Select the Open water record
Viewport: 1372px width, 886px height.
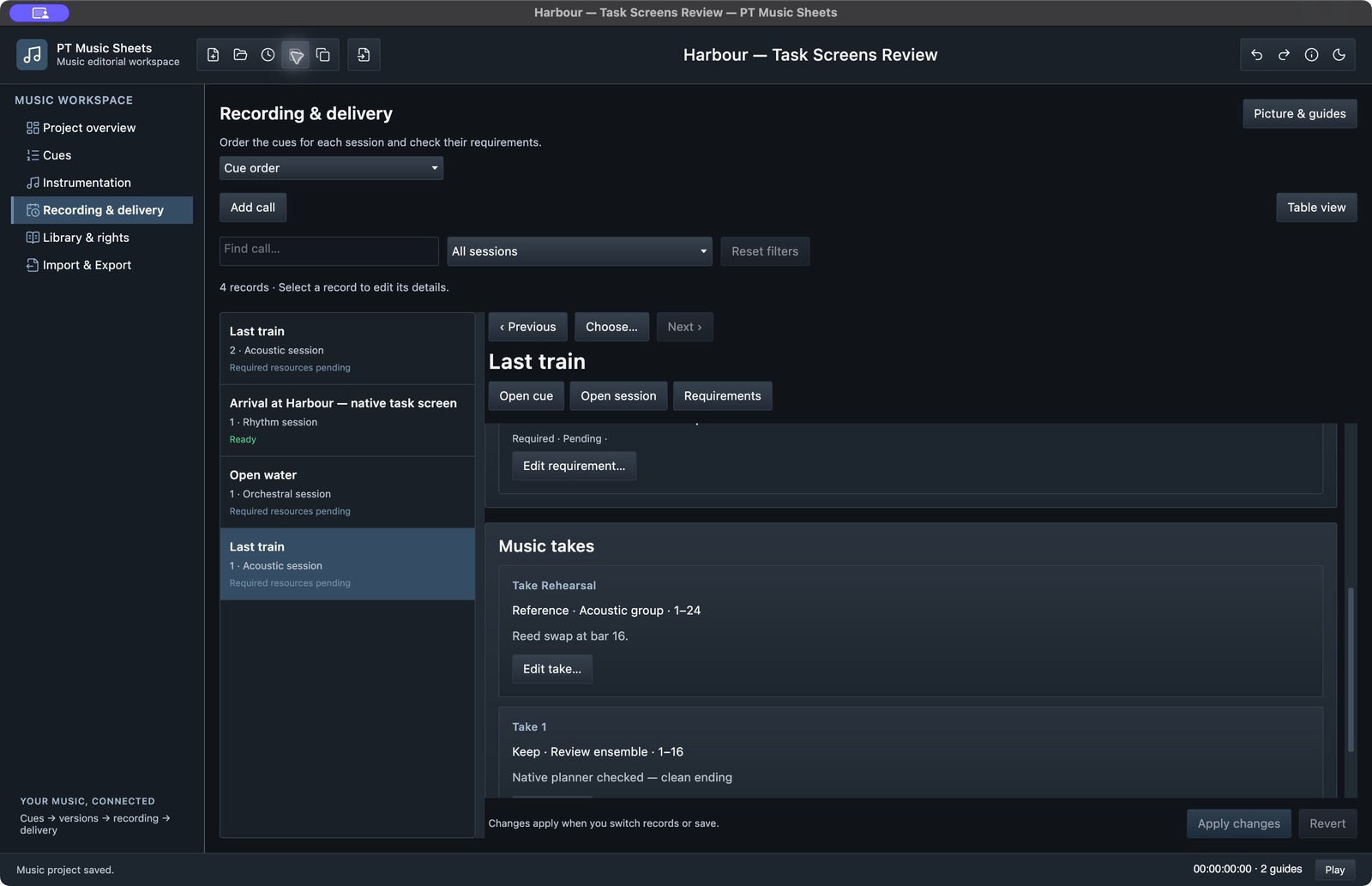[347, 492]
